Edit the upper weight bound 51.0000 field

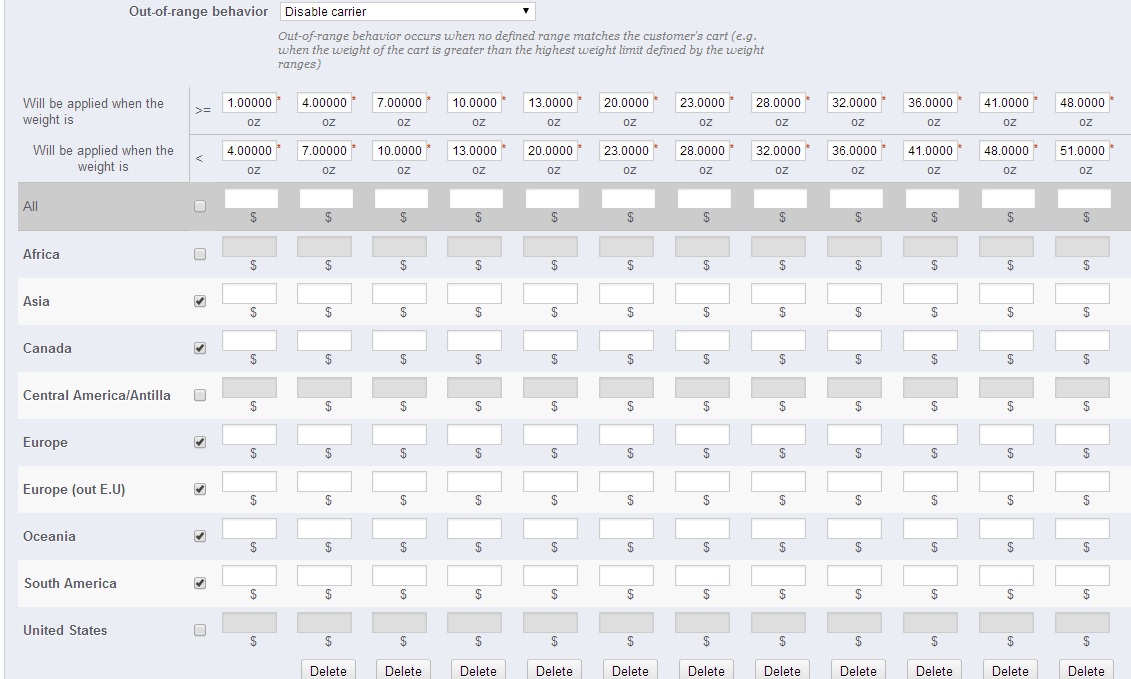pyautogui.click(x=1082, y=150)
